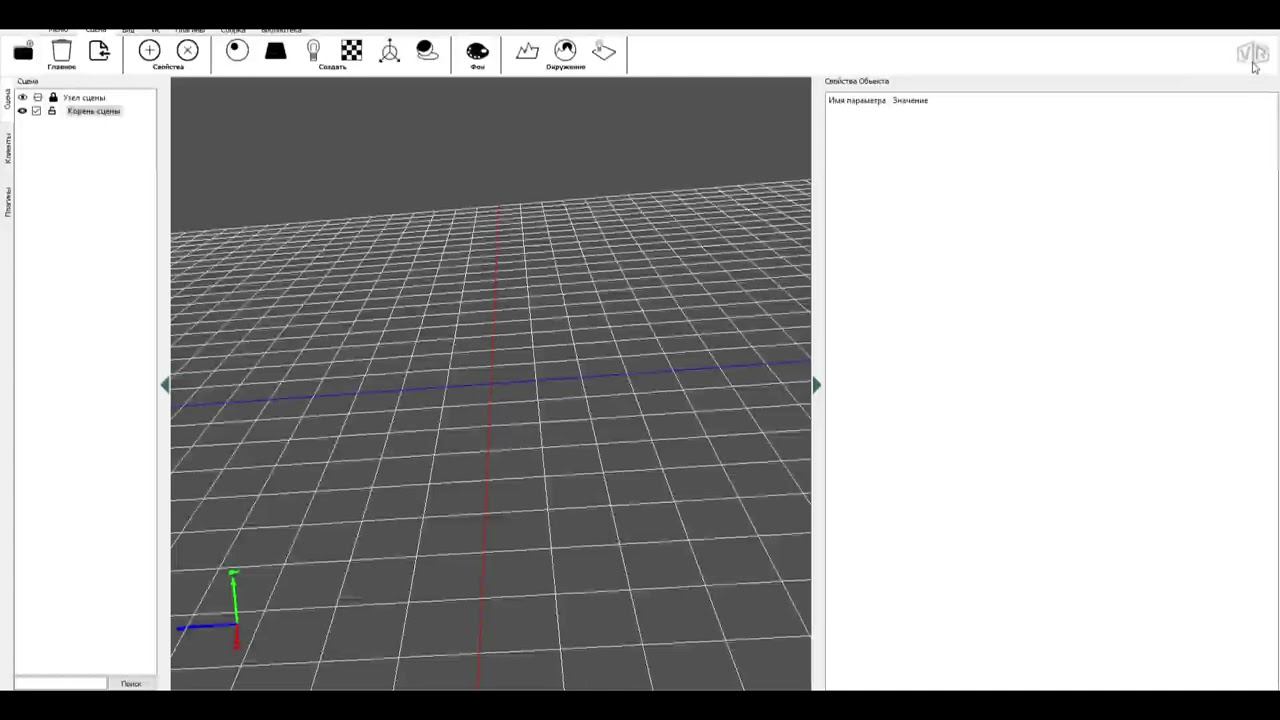Create a light bulb light source
This screenshot has height=720, width=1280.
(313, 51)
